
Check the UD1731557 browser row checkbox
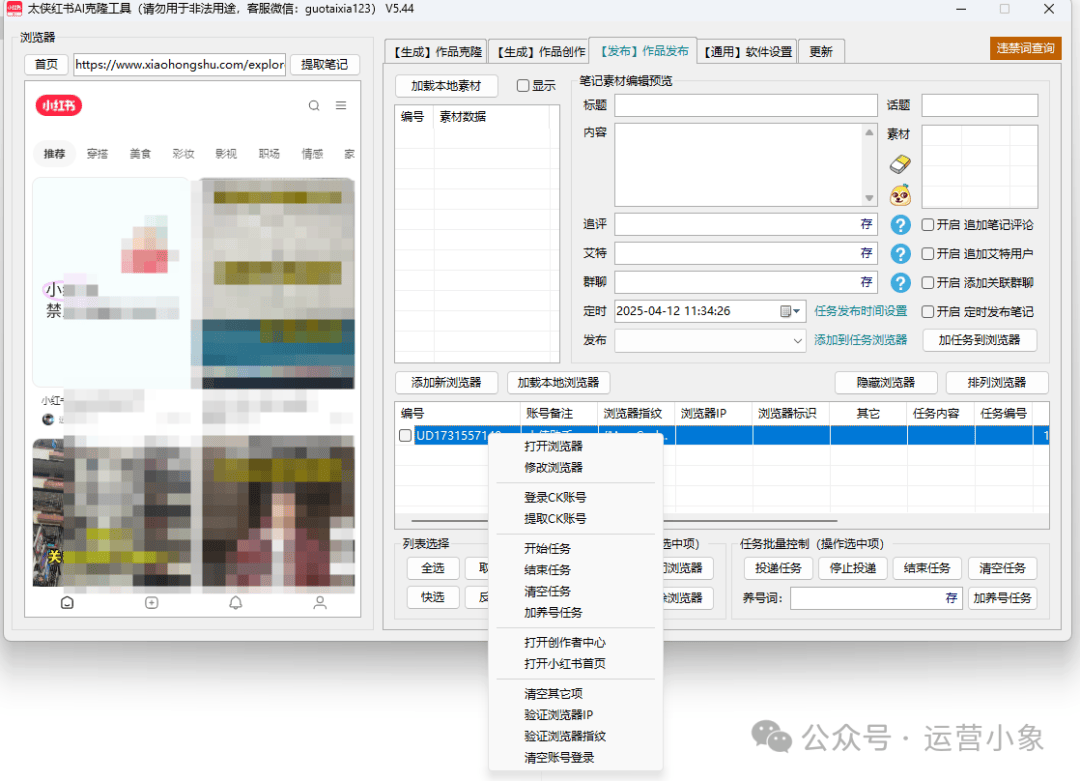click(x=405, y=435)
